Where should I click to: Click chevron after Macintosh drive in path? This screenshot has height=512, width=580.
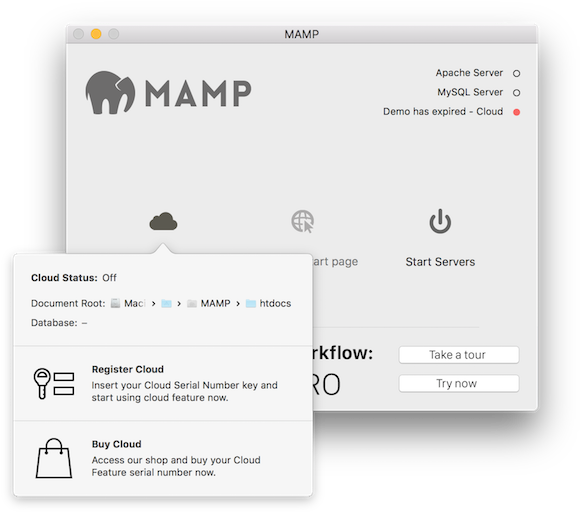click(154, 304)
